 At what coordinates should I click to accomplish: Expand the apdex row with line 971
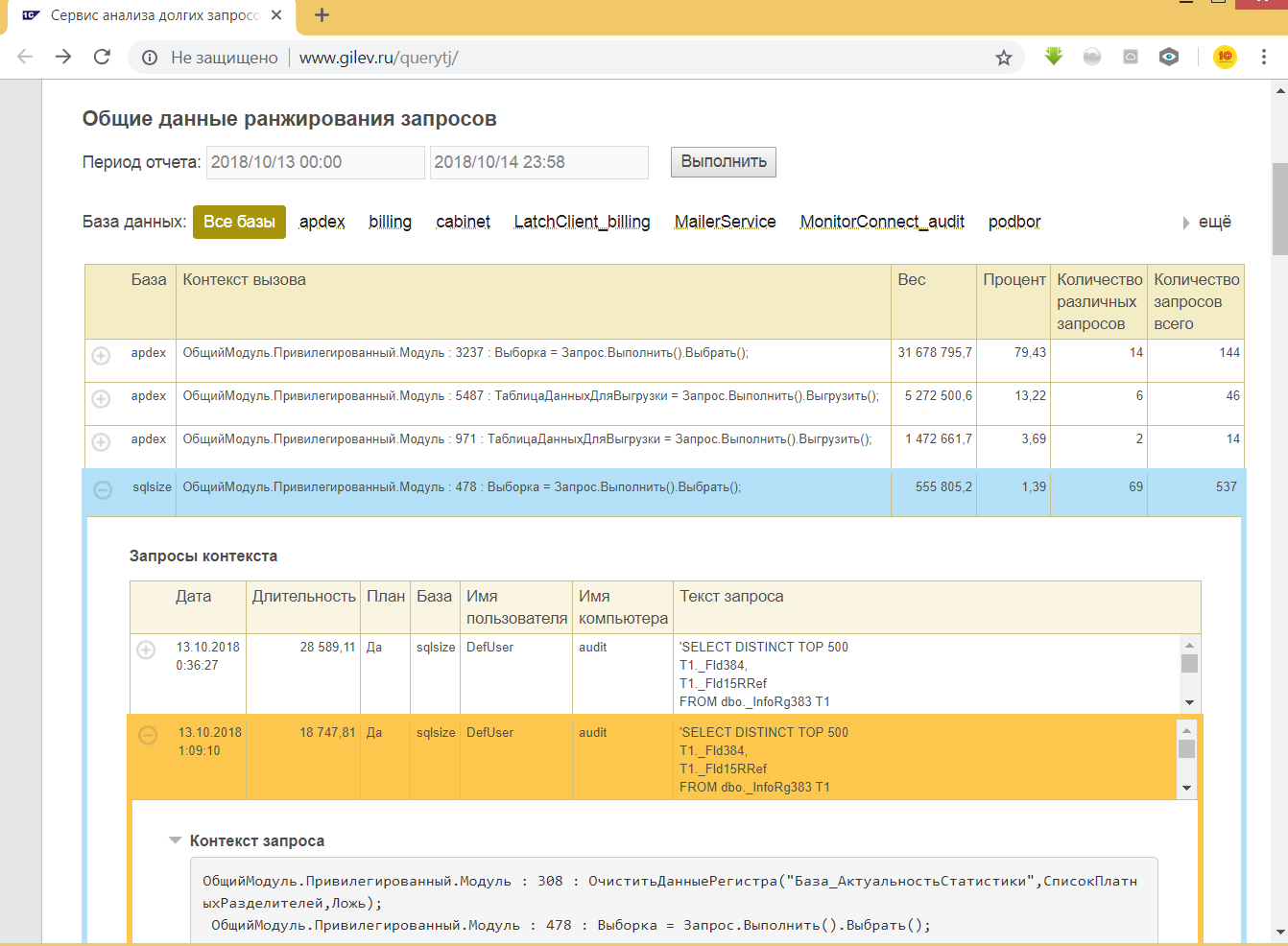101,442
